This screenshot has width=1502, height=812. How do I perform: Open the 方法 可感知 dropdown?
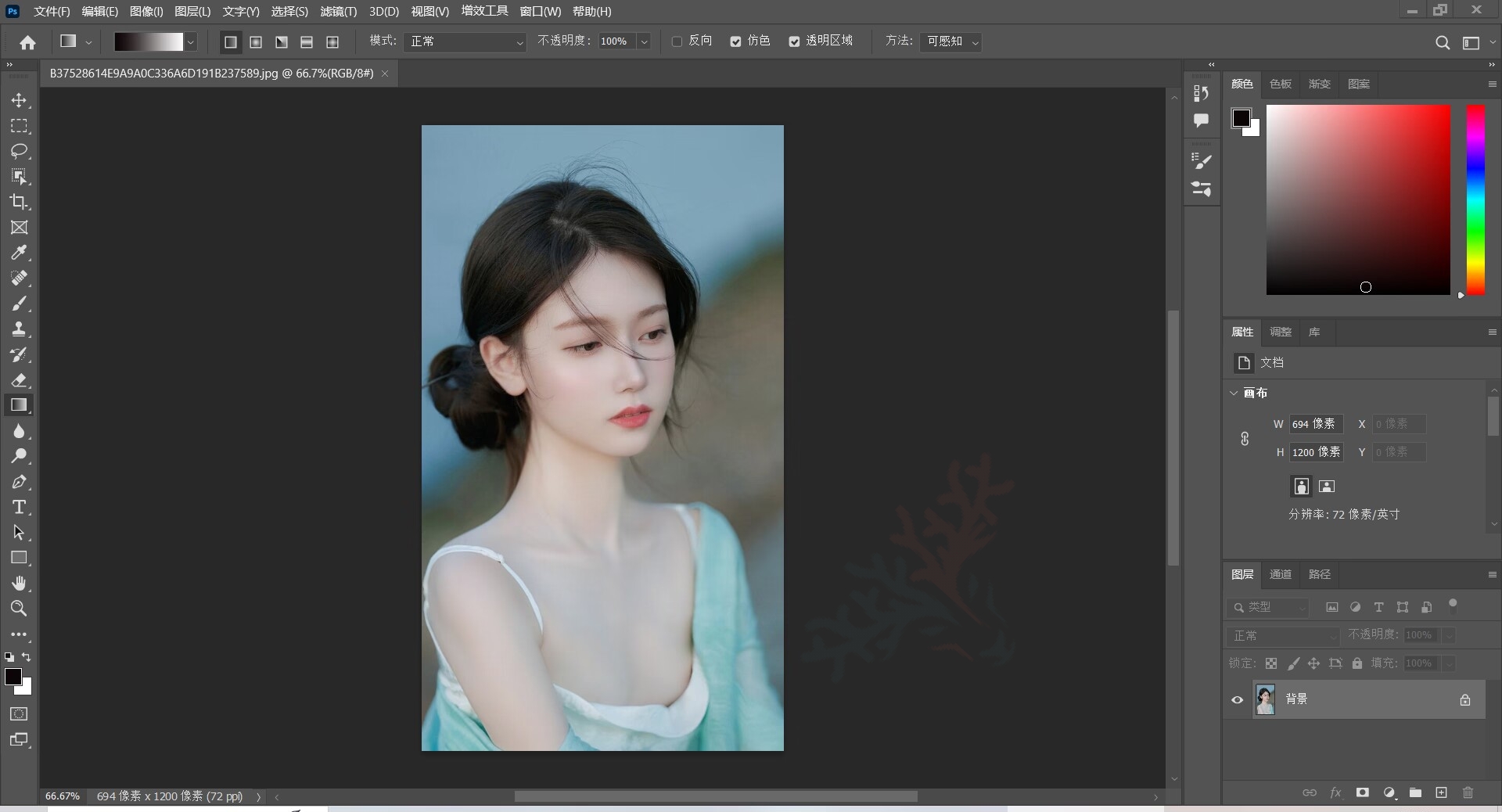pyautogui.click(x=950, y=41)
